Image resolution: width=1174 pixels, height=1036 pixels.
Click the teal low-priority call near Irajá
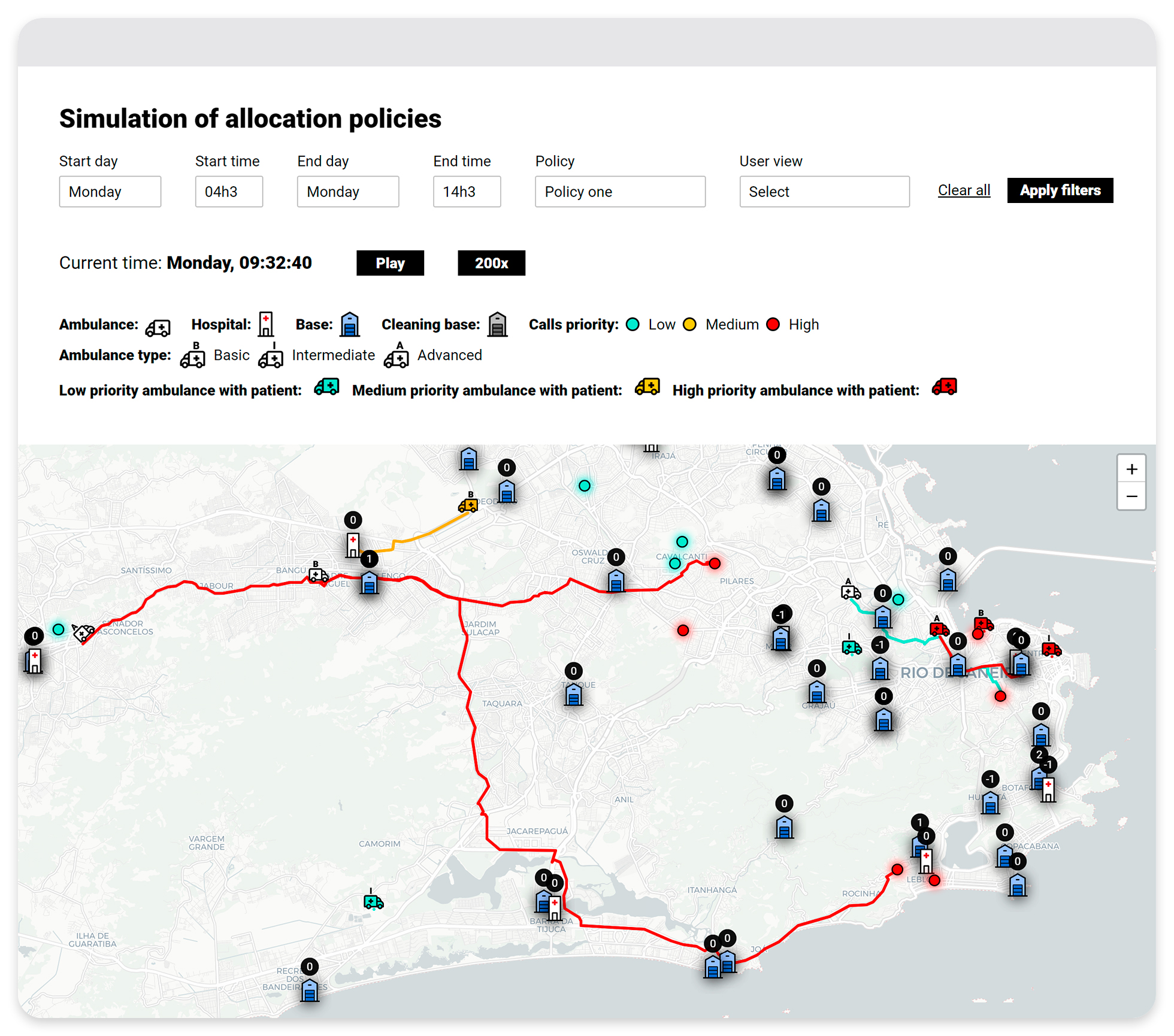(x=585, y=486)
